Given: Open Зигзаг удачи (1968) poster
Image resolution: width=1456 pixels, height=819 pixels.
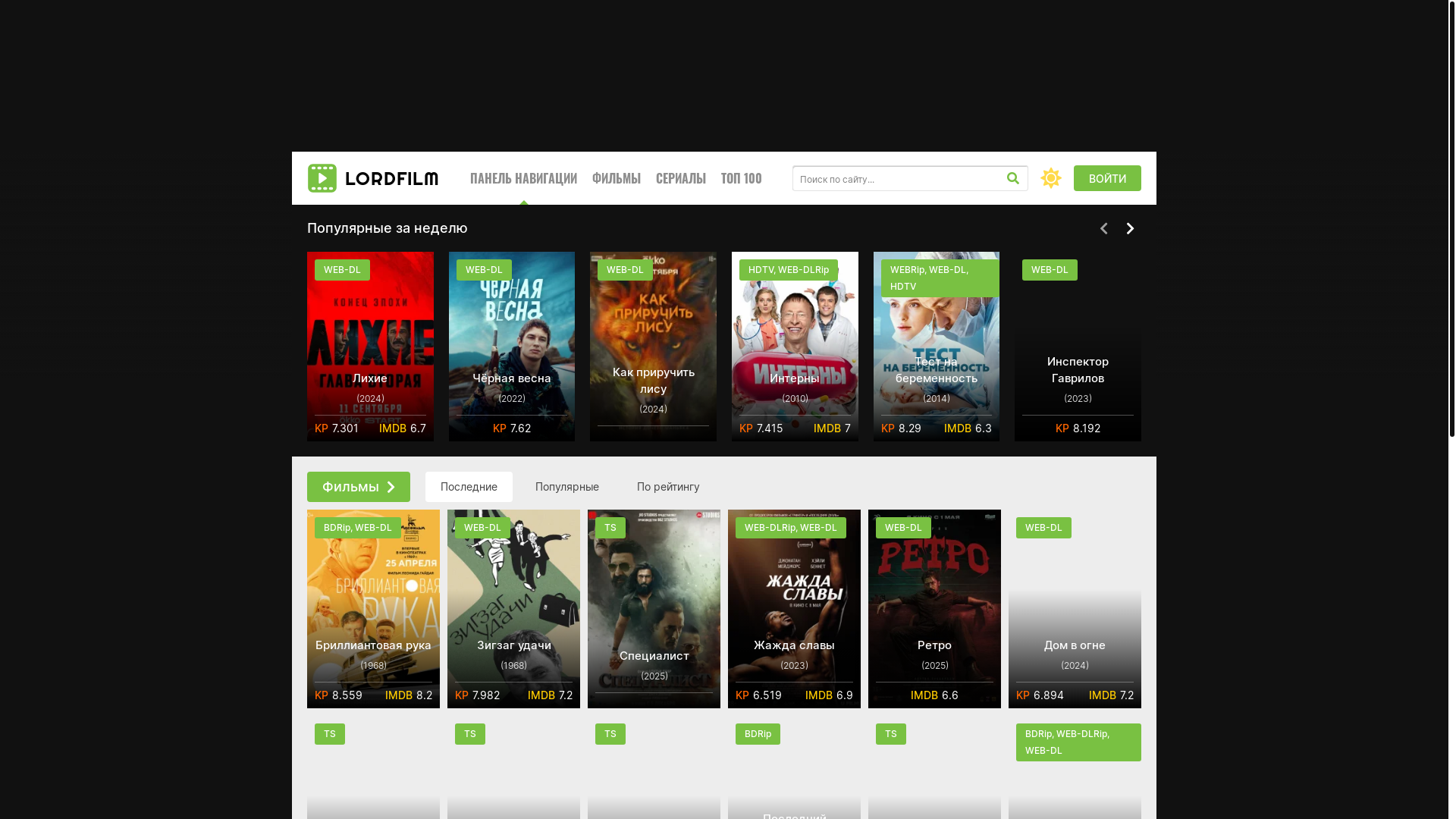Looking at the screenshot, I should 513,609.
